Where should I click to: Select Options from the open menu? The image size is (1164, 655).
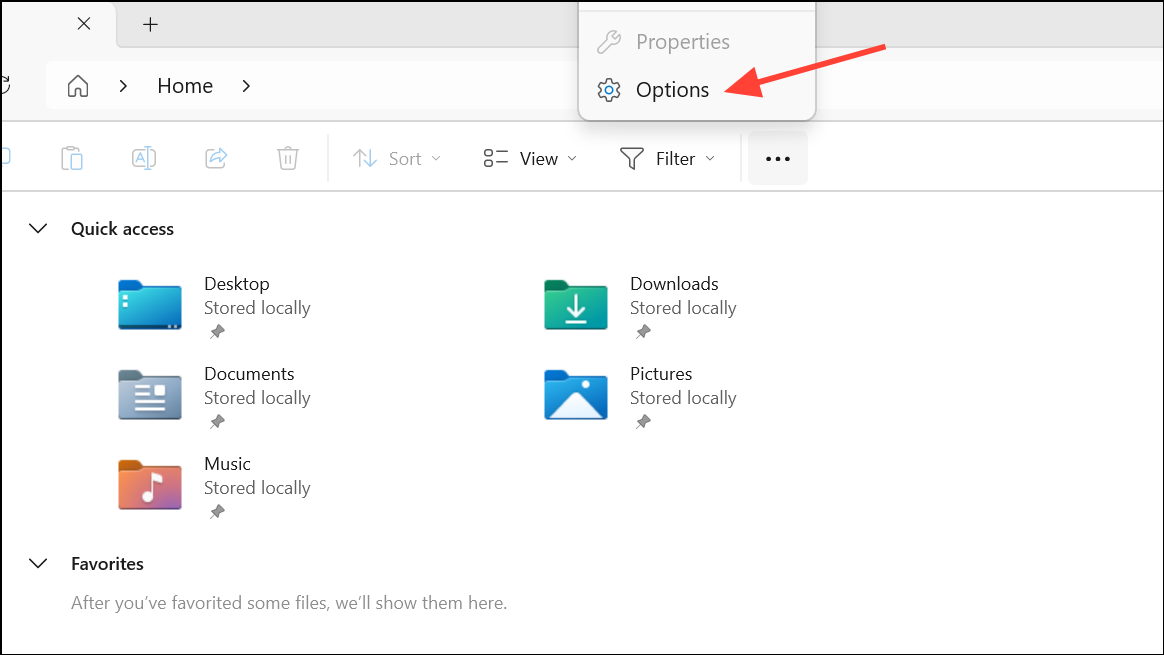671,89
